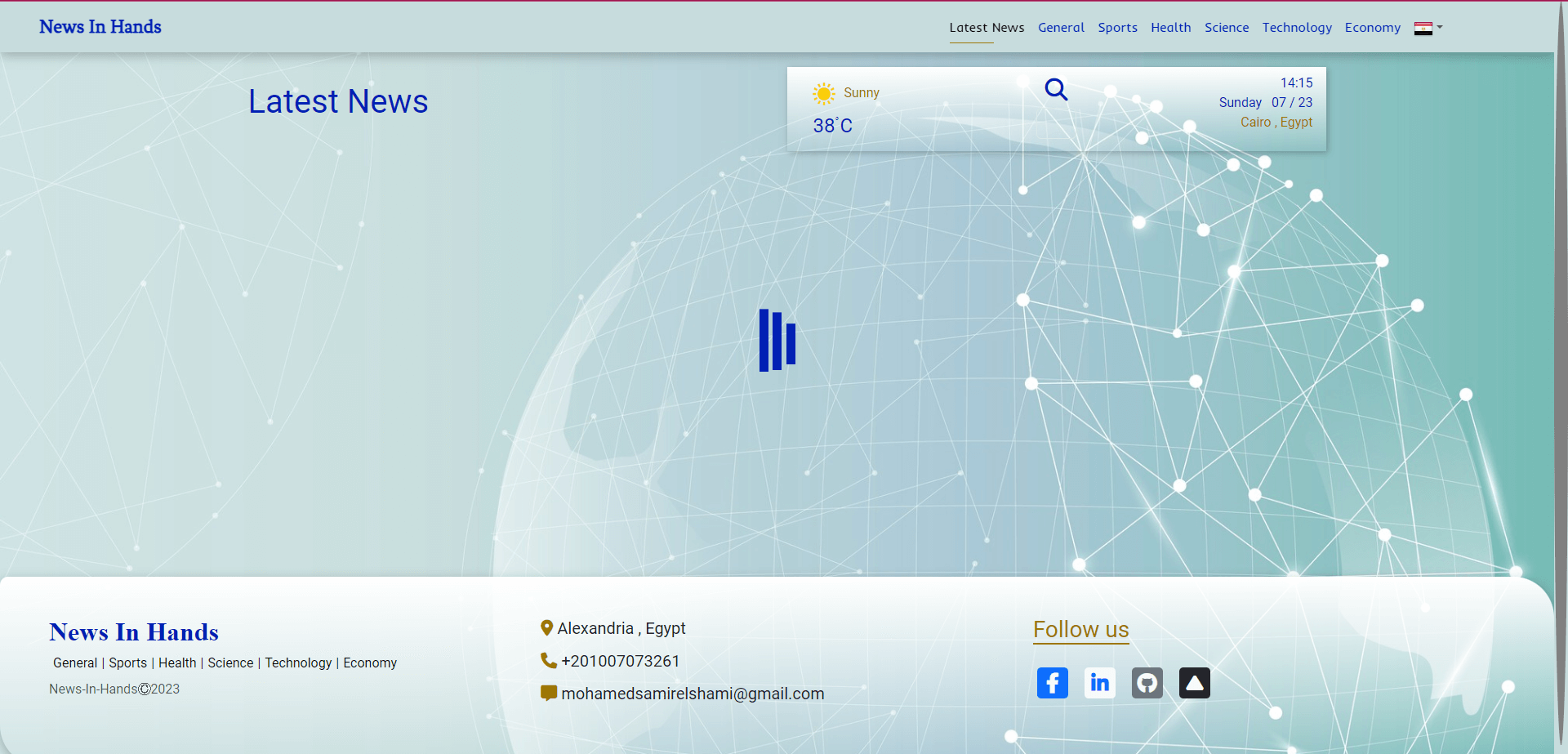Click the sunny weather icon

click(824, 93)
